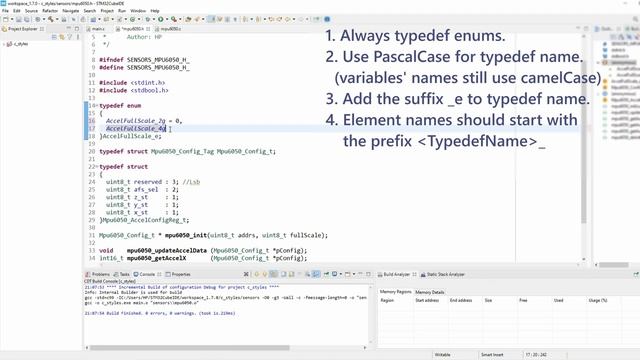The width and height of the screenshot is (640, 360).
Task: Select the Memory Regions sub-tab
Action: coord(396,292)
